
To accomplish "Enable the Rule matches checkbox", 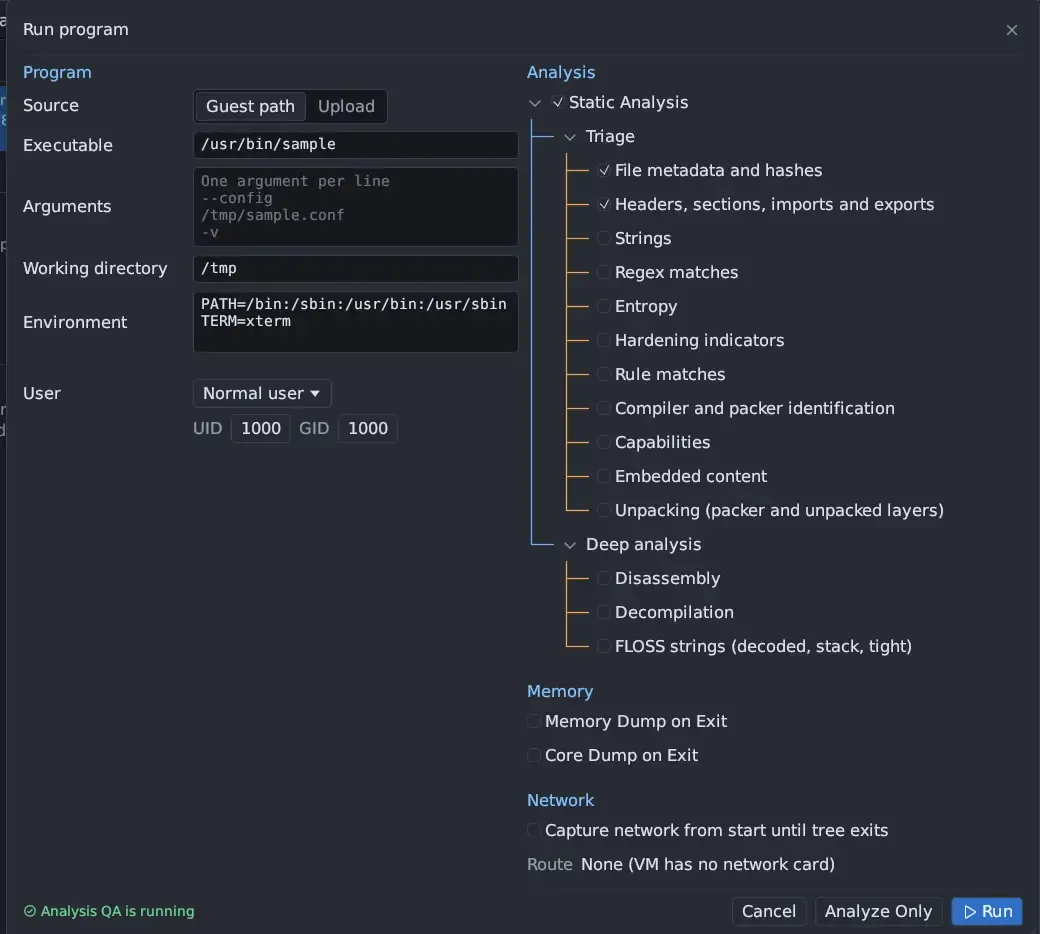I will click(604, 374).
